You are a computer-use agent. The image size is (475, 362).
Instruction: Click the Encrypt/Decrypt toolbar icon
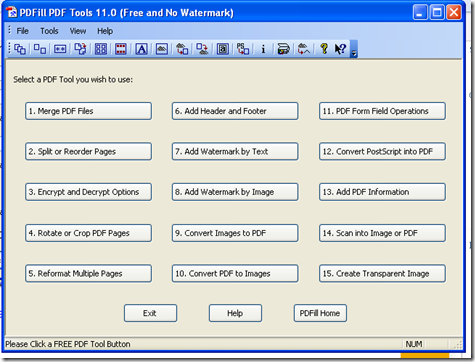pos(60,49)
